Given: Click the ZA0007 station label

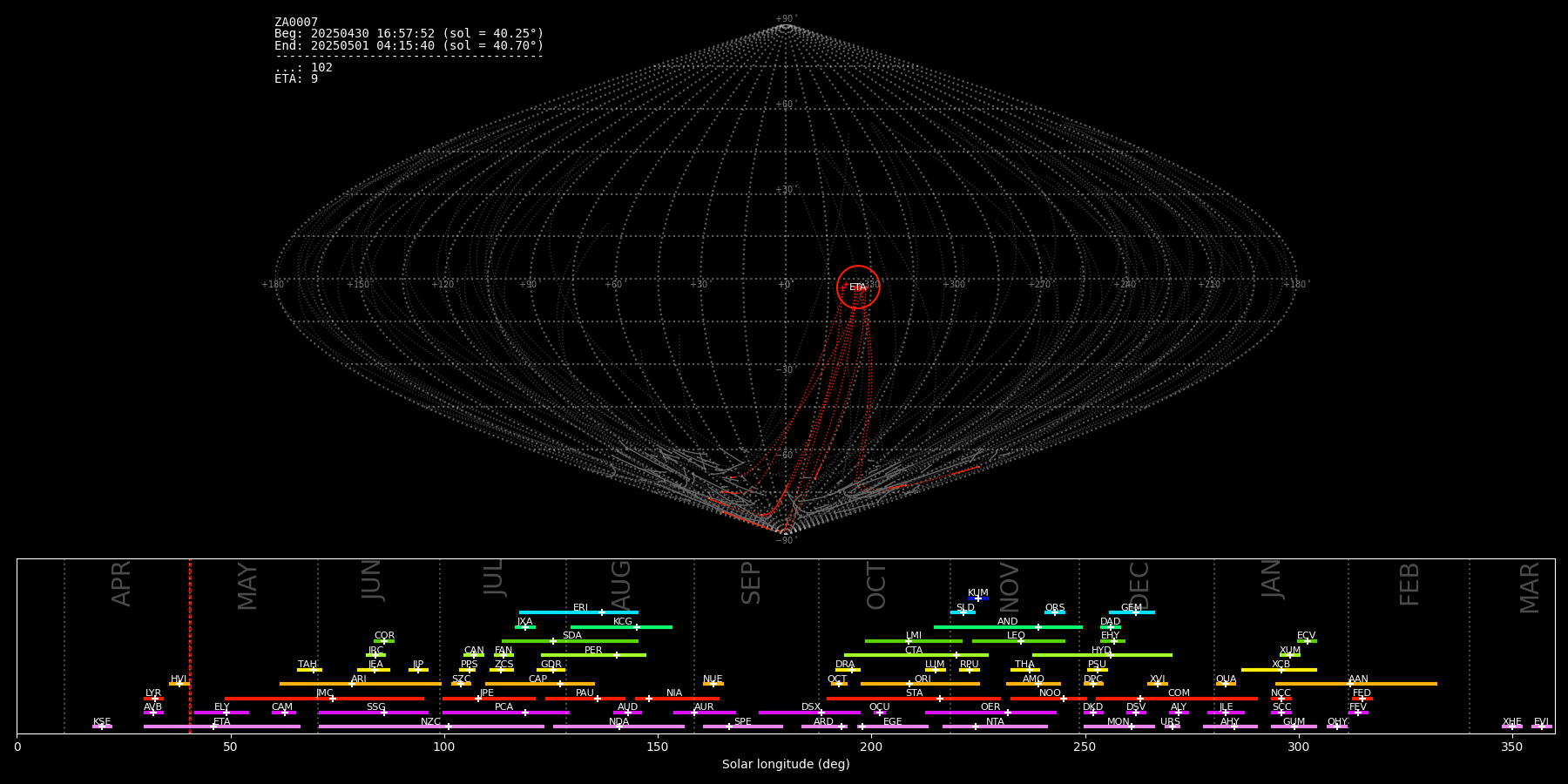Looking at the screenshot, I should pyautogui.click(x=296, y=23).
